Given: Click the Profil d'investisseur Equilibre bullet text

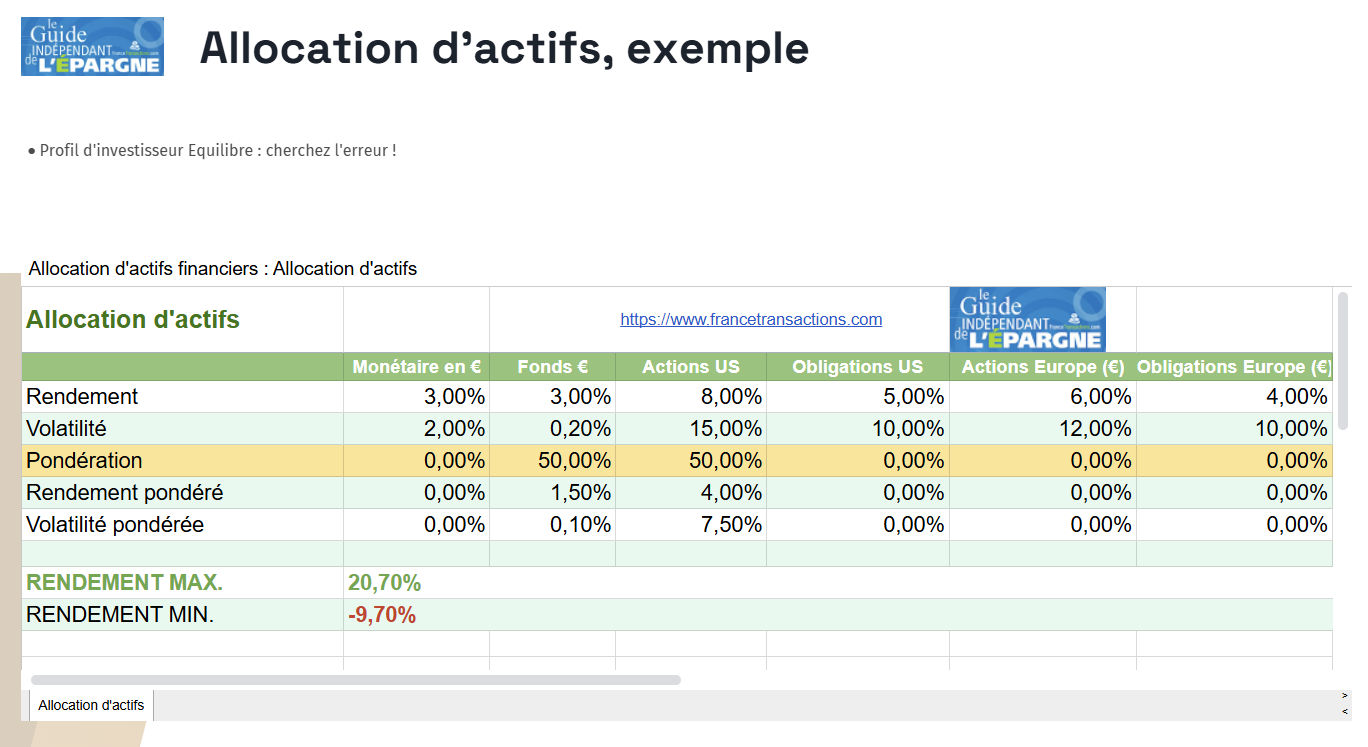Looking at the screenshot, I should click(x=215, y=150).
